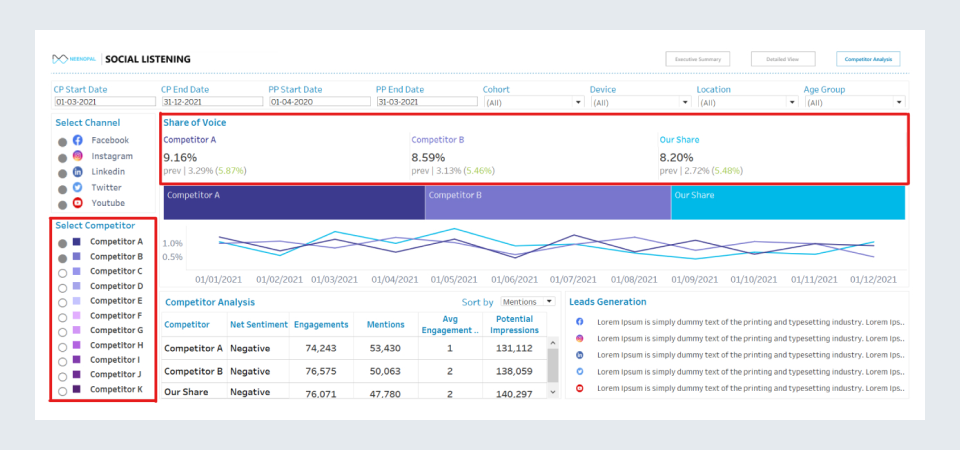Select Competitor F radio button

point(62,318)
